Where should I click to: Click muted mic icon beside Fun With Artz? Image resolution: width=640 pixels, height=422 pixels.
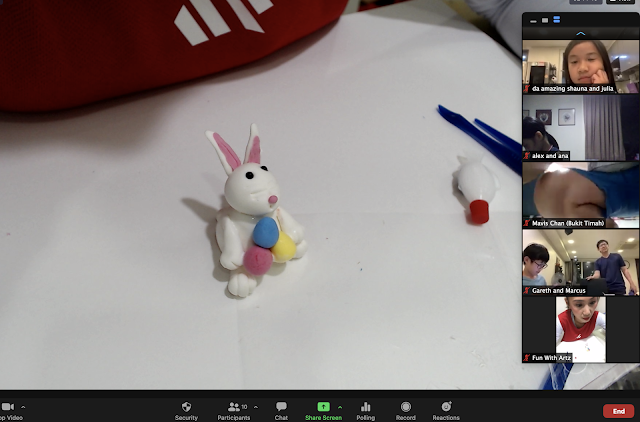(x=527, y=358)
